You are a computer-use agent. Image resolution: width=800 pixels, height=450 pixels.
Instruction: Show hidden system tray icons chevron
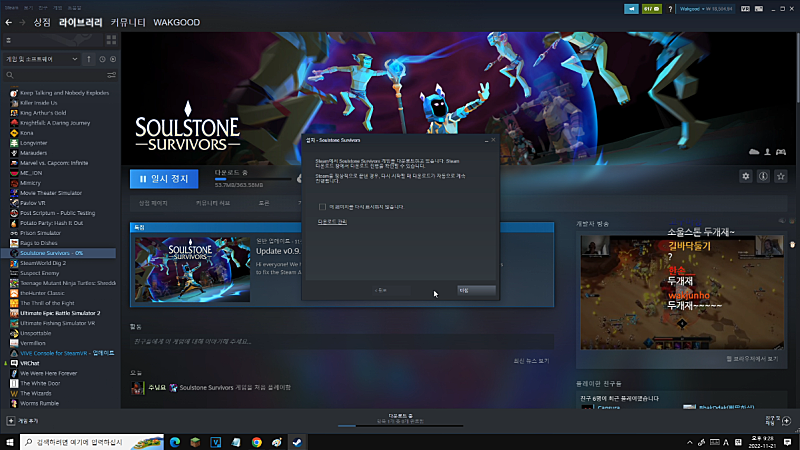pyautogui.click(x=689, y=442)
